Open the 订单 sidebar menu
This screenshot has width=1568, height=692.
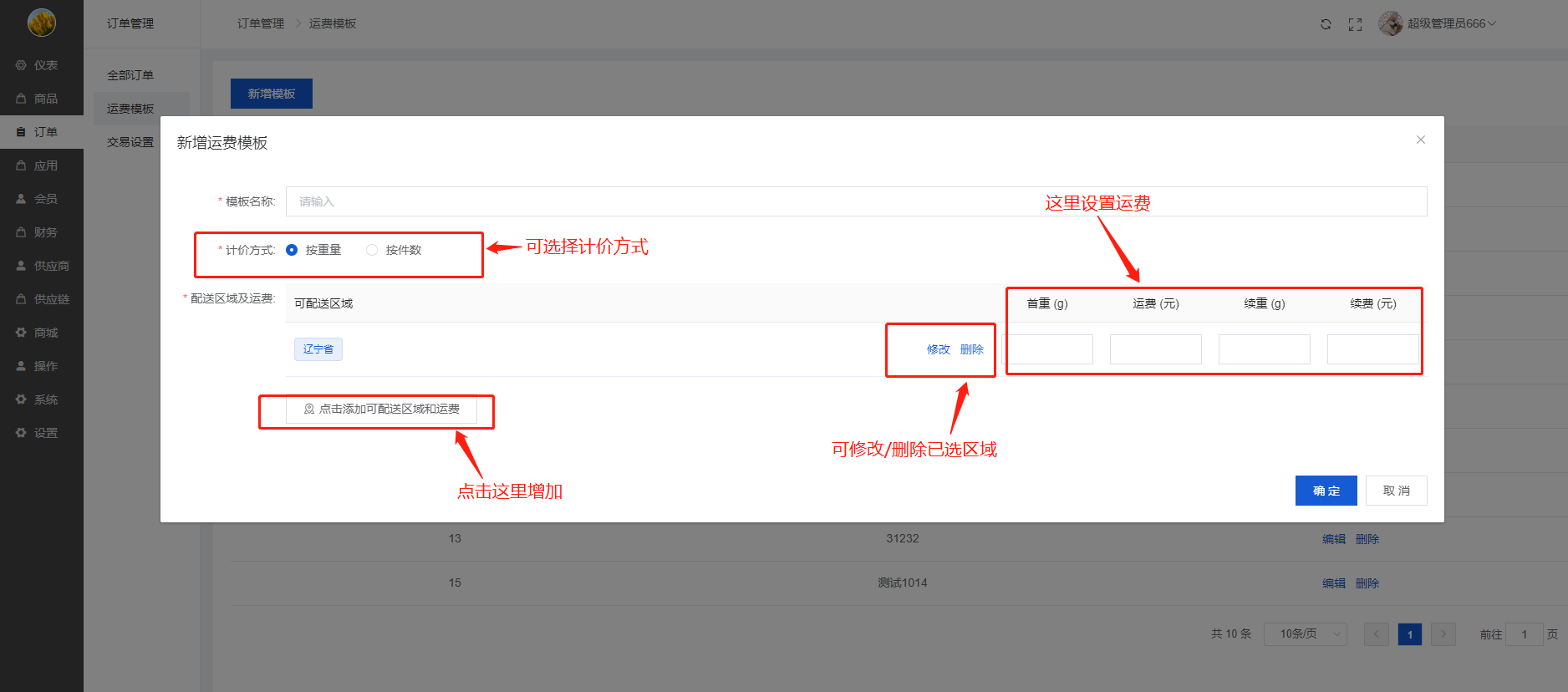point(42,132)
